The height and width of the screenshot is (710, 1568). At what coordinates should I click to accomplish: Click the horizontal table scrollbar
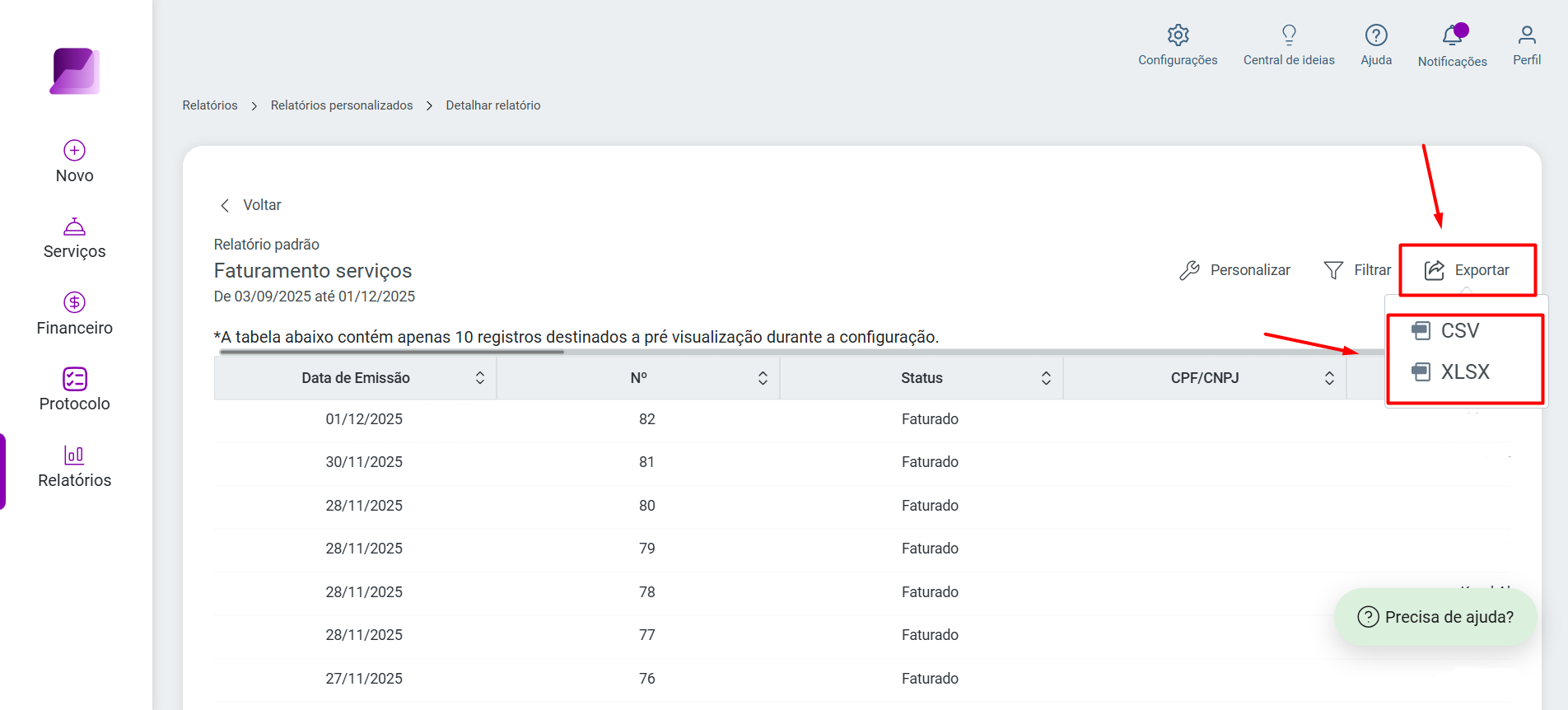[x=392, y=352]
